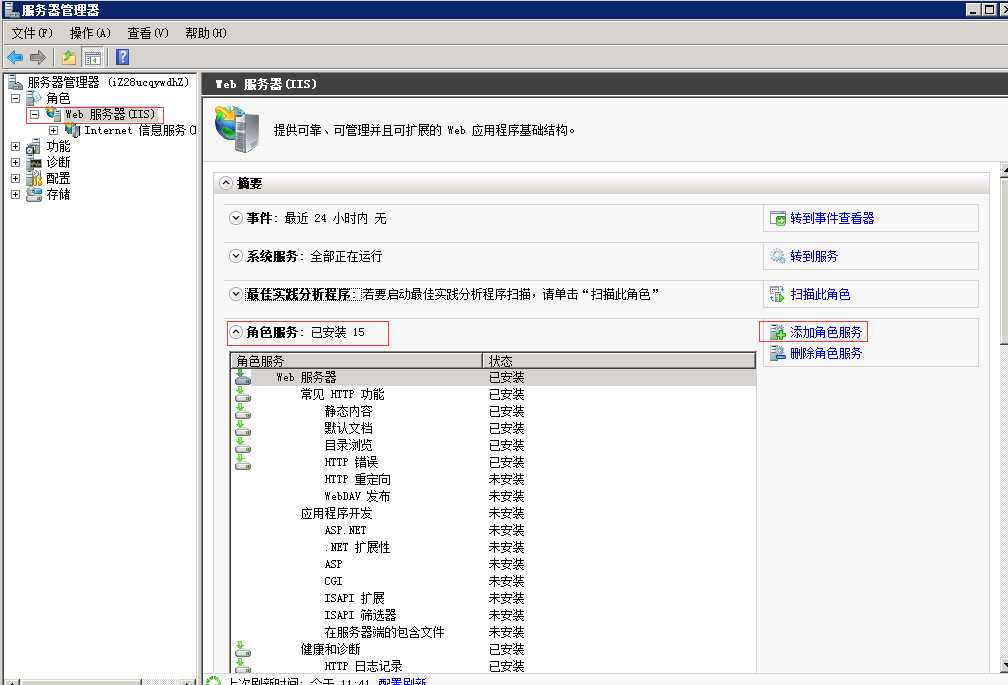Click the 添加角色服务 icon
The image size is (1008, 685).
[x=778, y=332]
